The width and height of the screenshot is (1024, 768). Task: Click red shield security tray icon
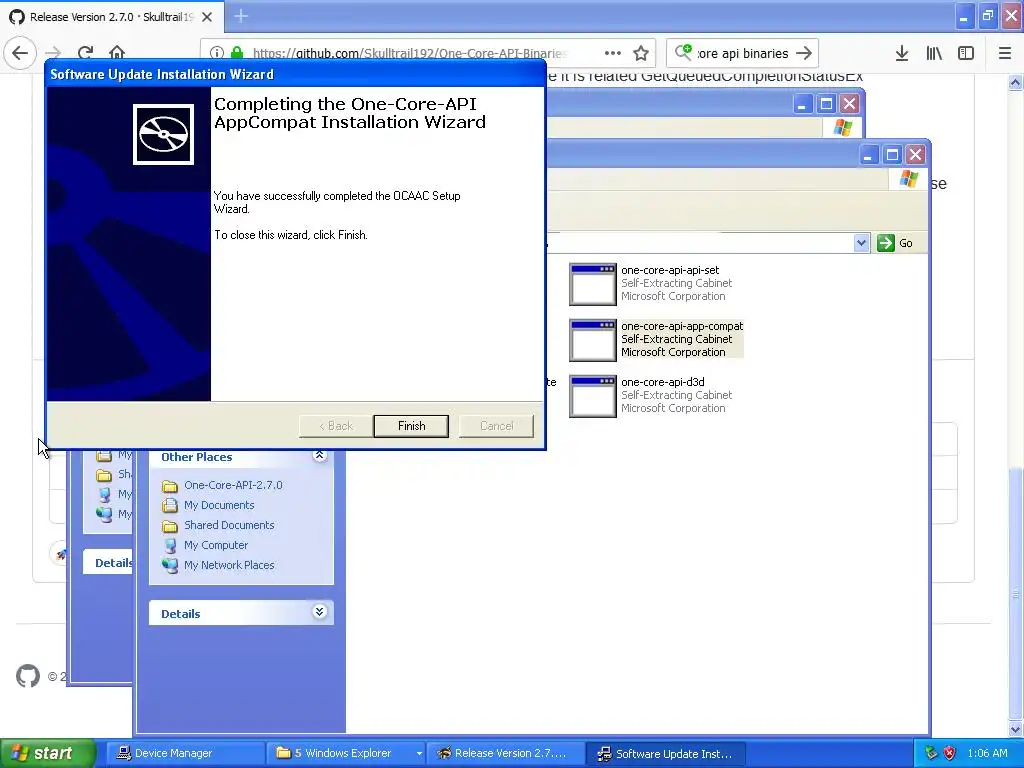950,754
